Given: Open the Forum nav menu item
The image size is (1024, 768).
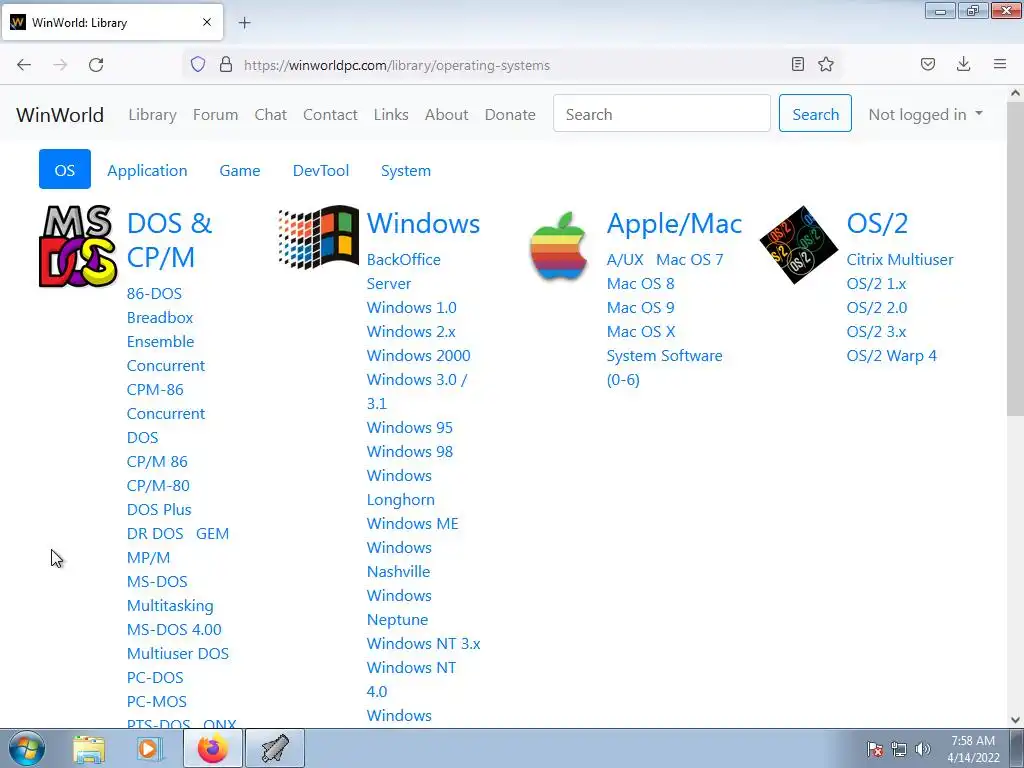Looking at the screenshot, I should [x=216, y=114].
